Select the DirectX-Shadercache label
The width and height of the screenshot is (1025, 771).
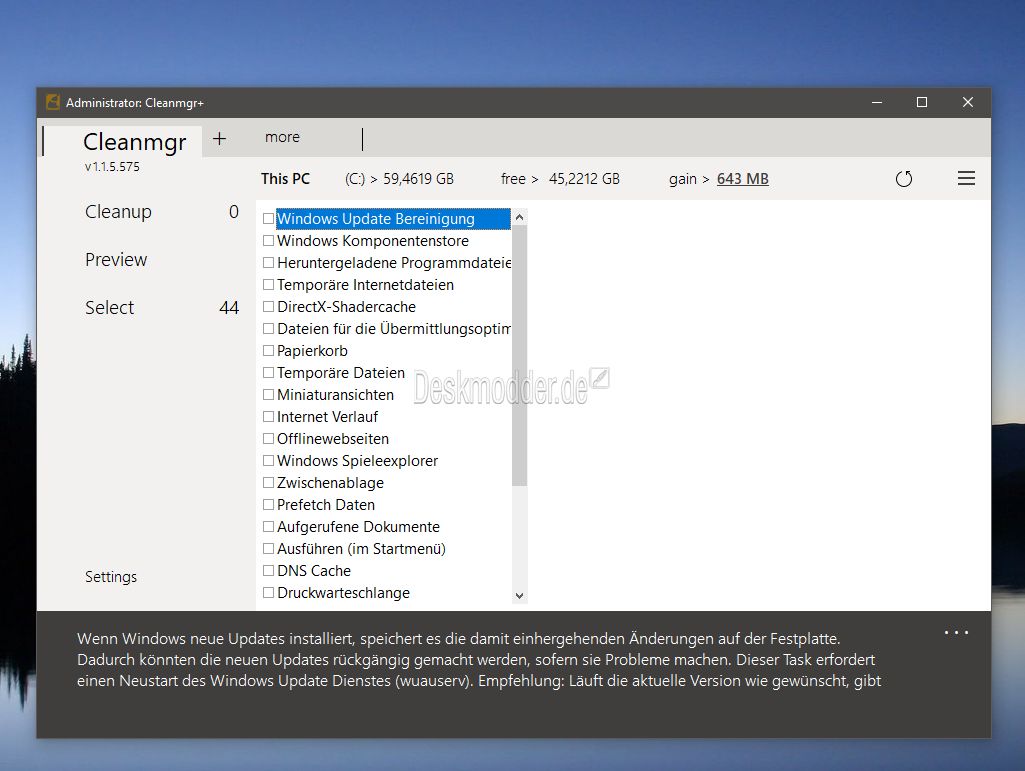[x=346, y=307]
